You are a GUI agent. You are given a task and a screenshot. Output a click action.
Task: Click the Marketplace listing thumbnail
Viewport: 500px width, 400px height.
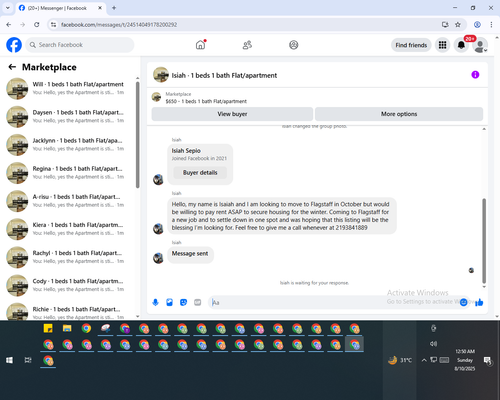click(156, 97)
